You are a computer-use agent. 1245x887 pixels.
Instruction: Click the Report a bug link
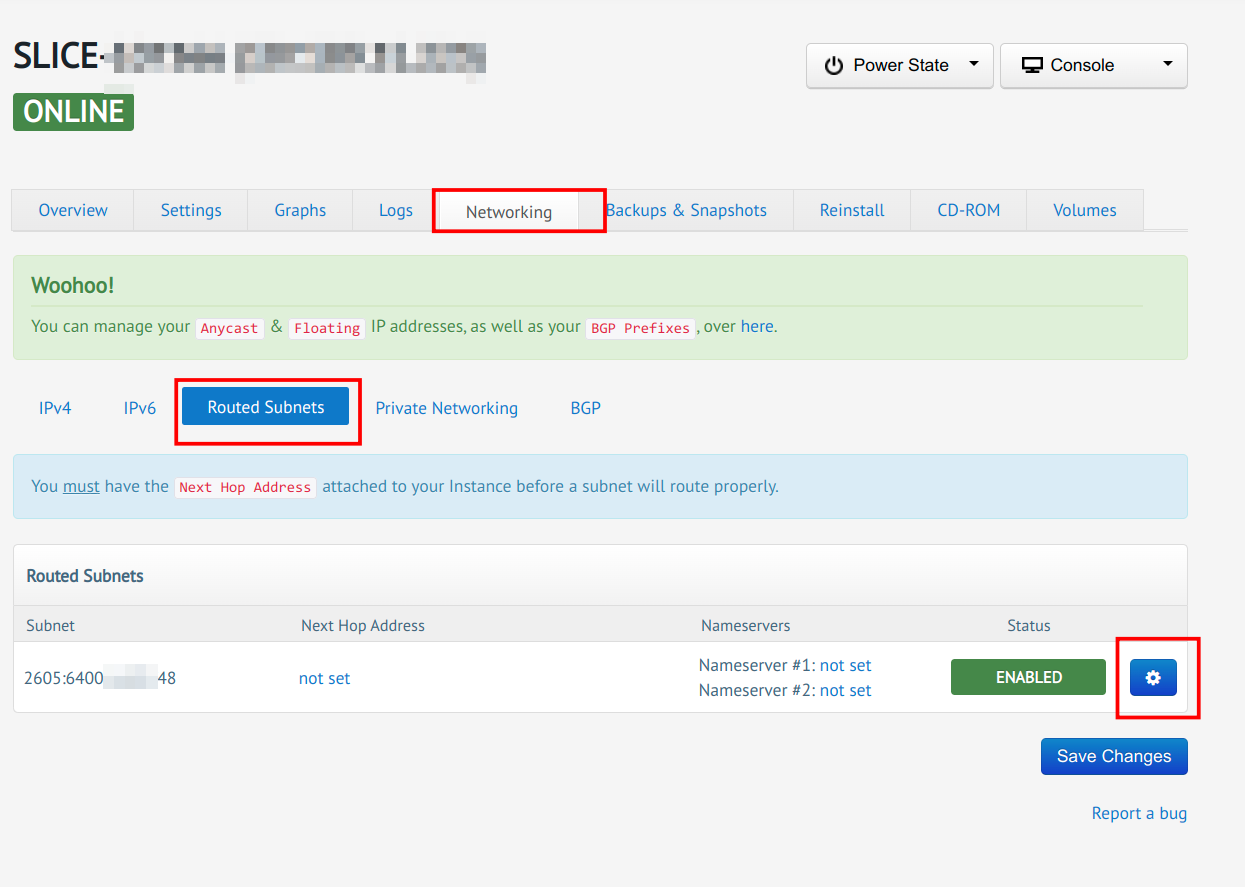point(1139,813)
